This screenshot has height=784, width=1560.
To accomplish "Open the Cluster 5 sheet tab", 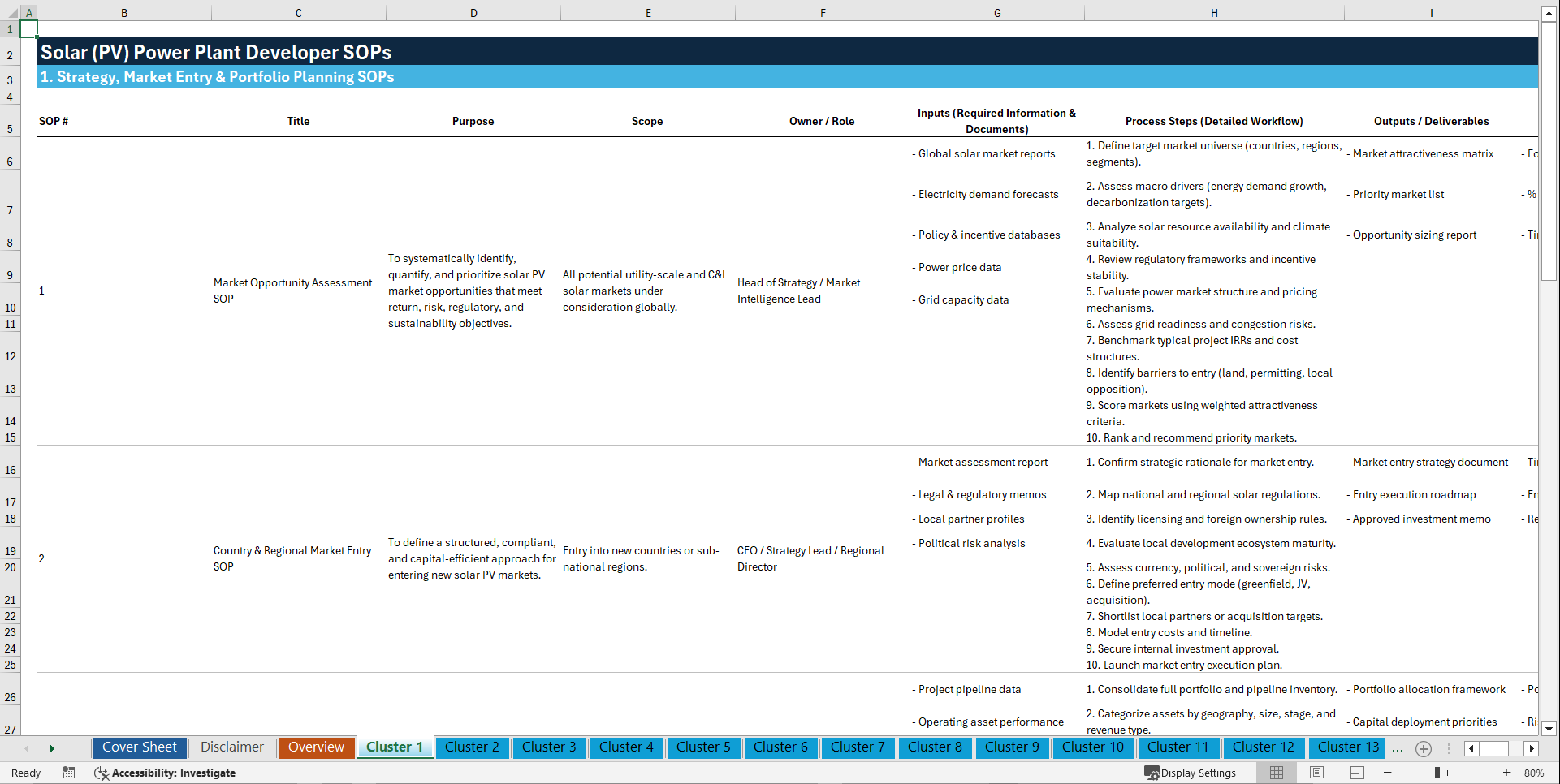I will pos(703,747).
